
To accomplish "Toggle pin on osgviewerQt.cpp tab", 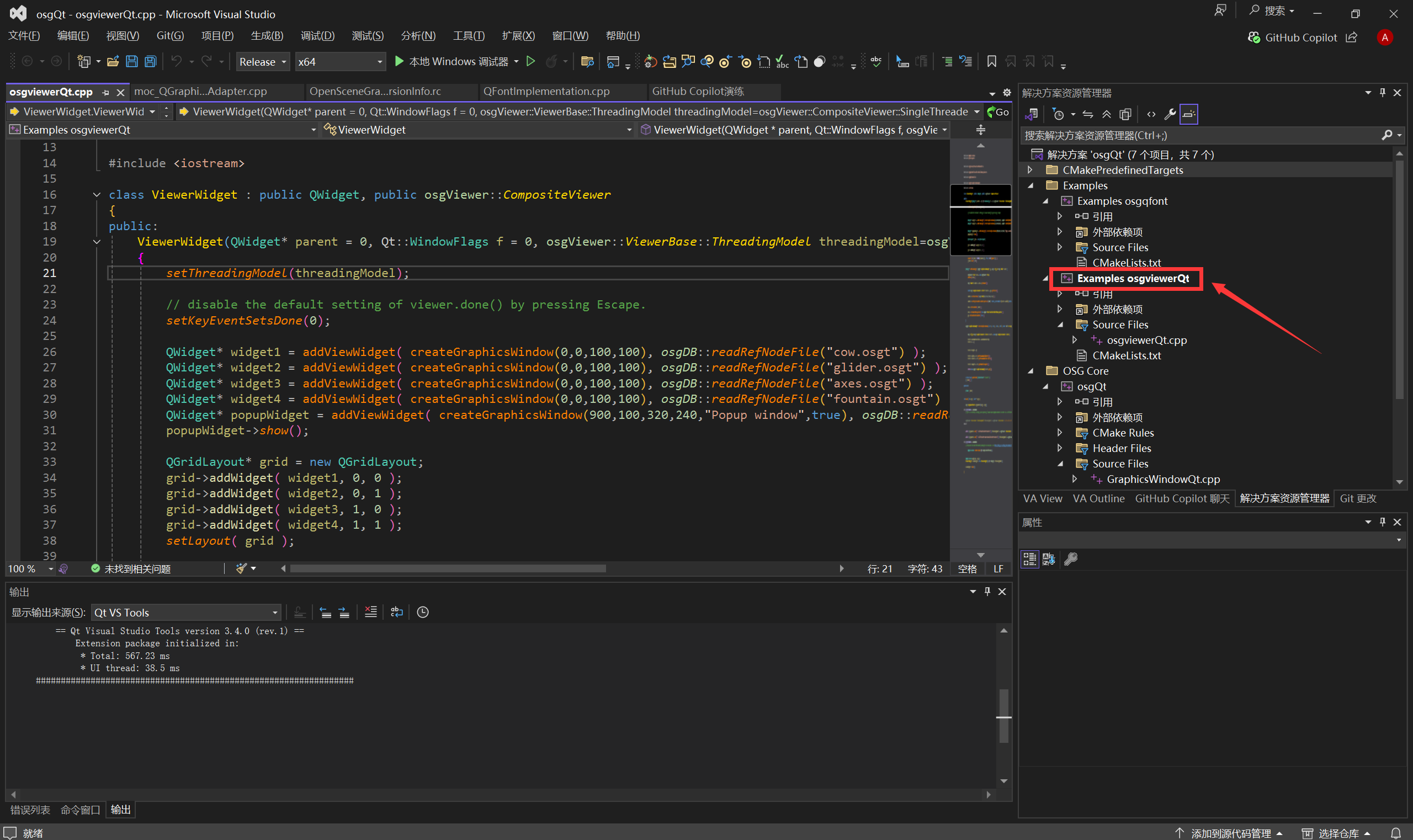I will tap(105, 92).
